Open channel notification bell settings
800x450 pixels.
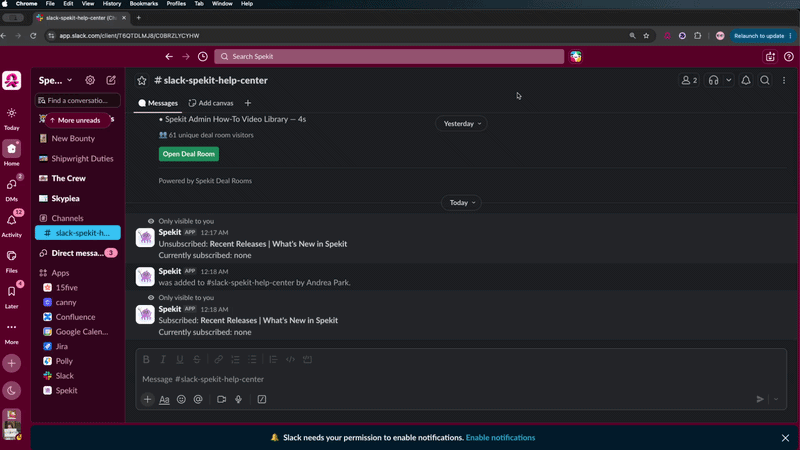pos(746,80)
